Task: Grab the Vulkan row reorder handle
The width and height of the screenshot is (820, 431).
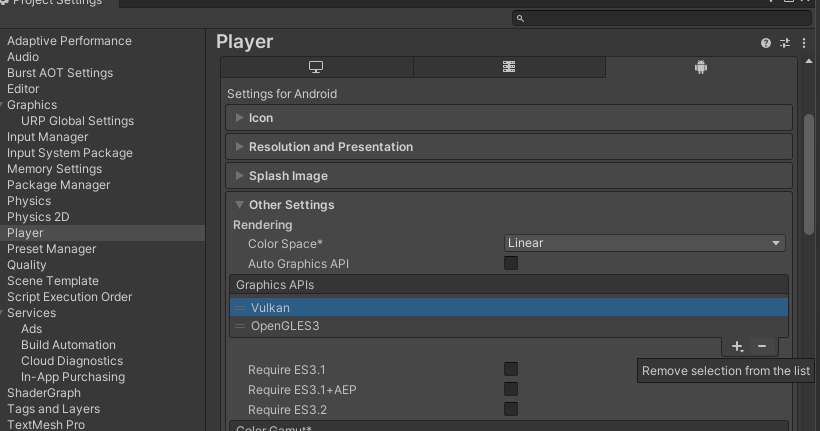Action: [240, 308]
